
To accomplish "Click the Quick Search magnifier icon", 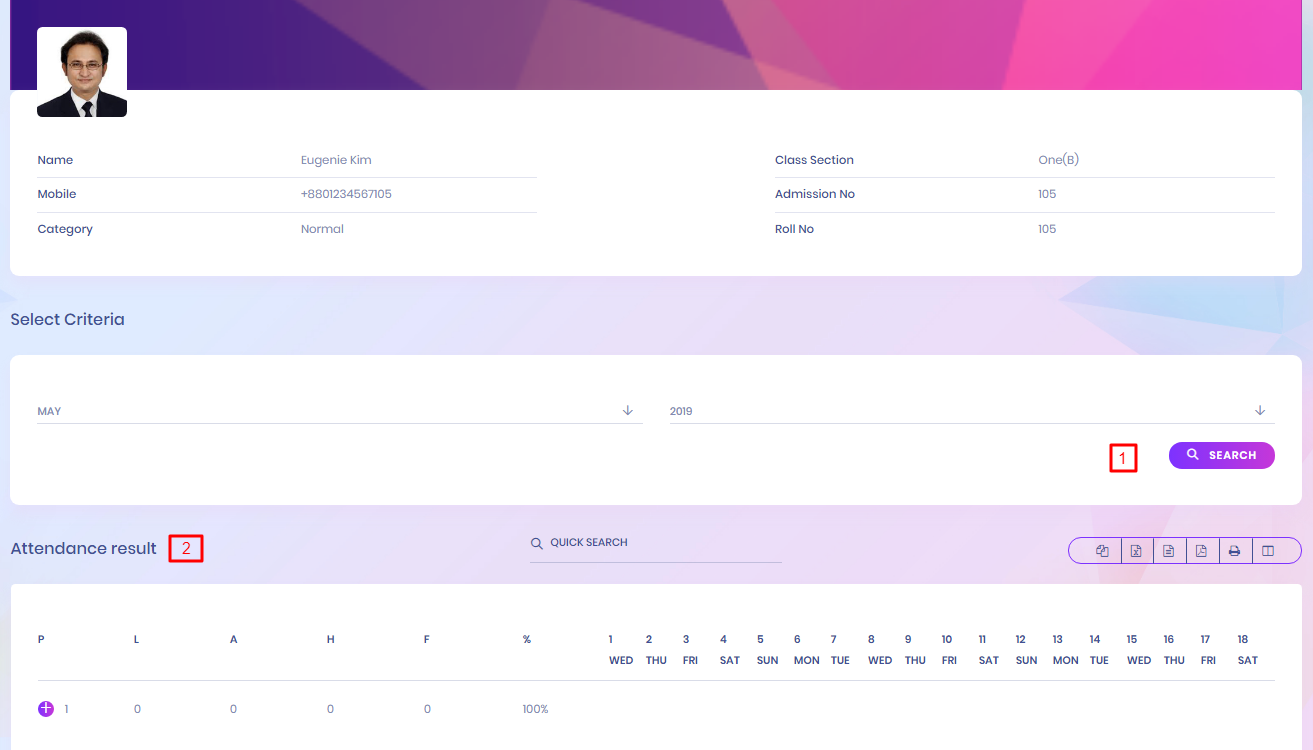I will click(x=537, y=543).
